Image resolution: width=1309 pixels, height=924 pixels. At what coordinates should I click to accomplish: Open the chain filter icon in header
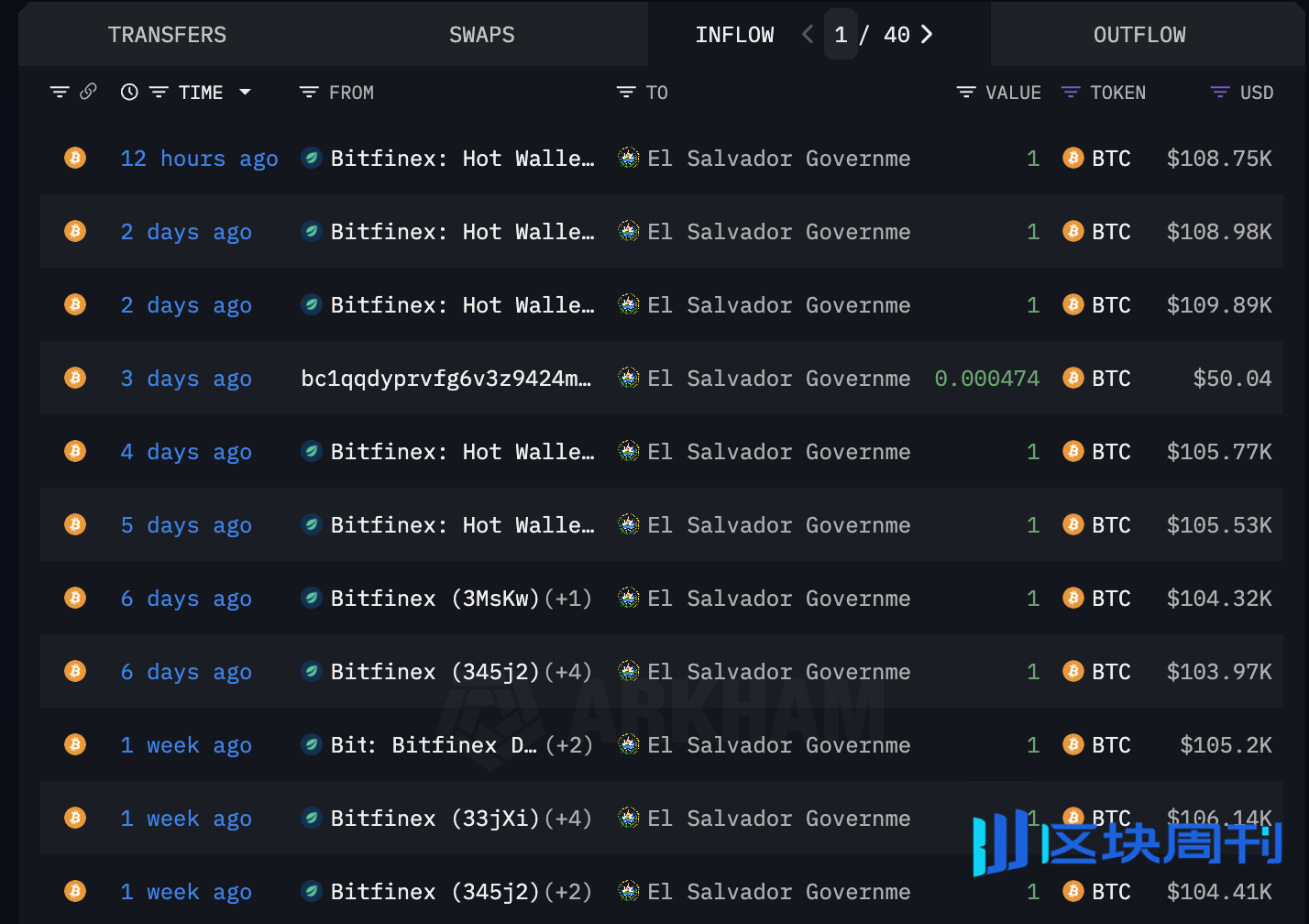point(60,93)
